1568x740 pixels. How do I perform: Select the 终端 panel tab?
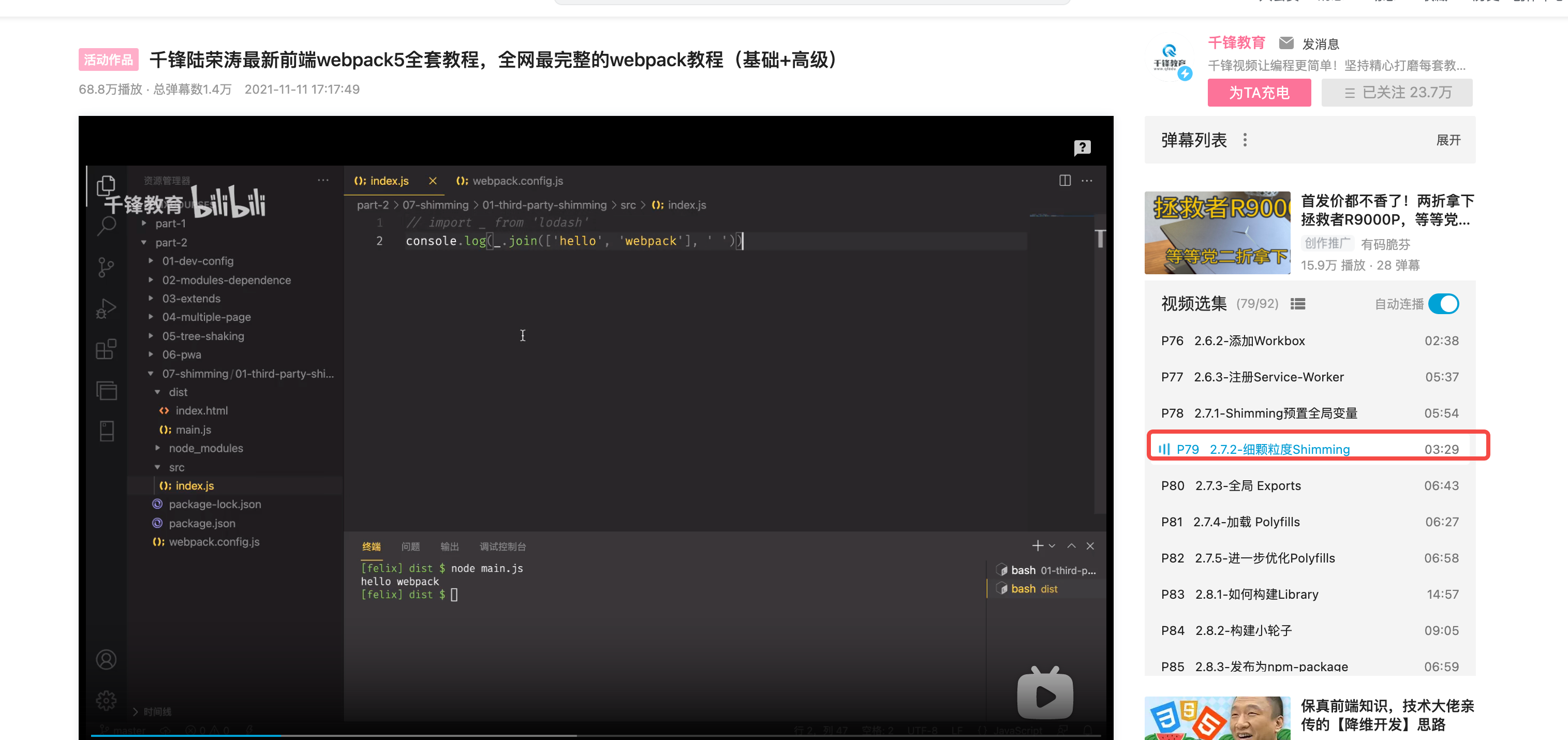click(372, 546)
